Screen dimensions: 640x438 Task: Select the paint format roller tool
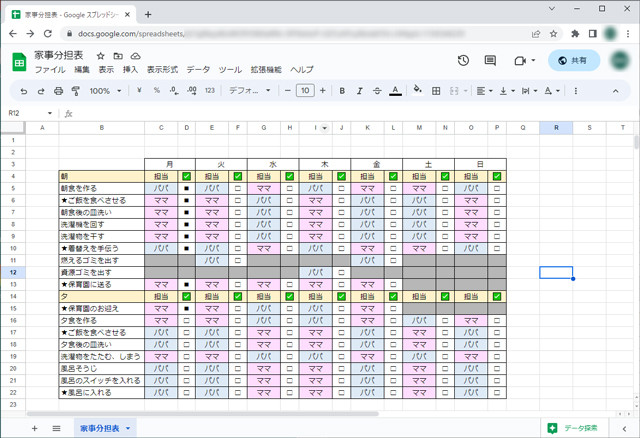76,91
